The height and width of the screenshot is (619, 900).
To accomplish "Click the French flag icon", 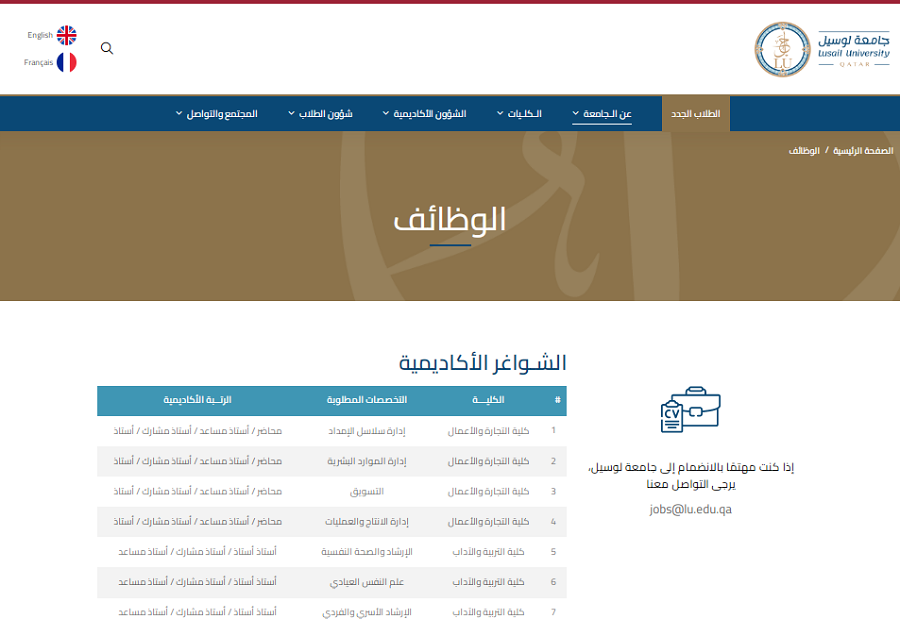I will [67, 62].
